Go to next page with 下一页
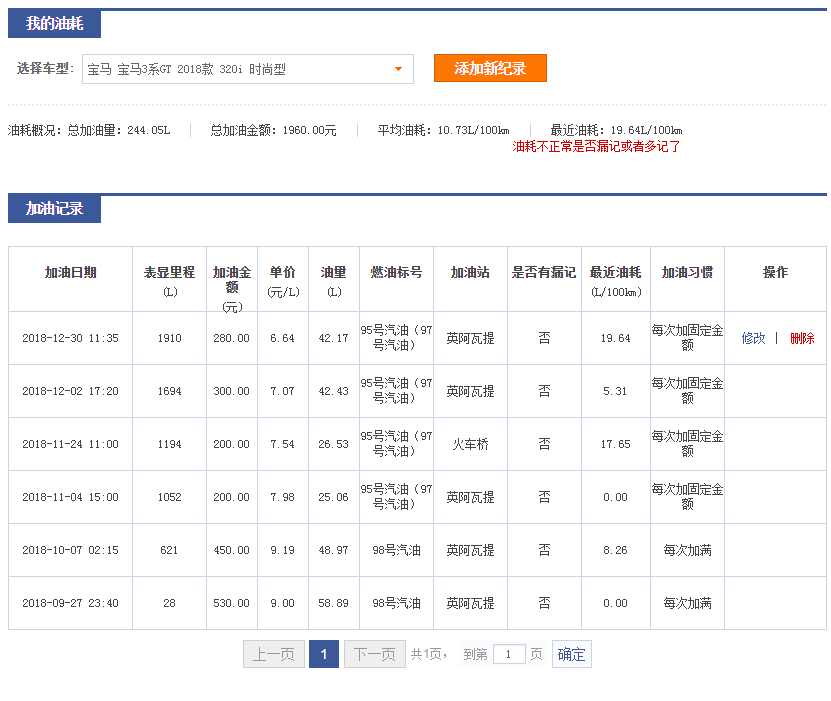The image size is (831, 701). [375, 655]
